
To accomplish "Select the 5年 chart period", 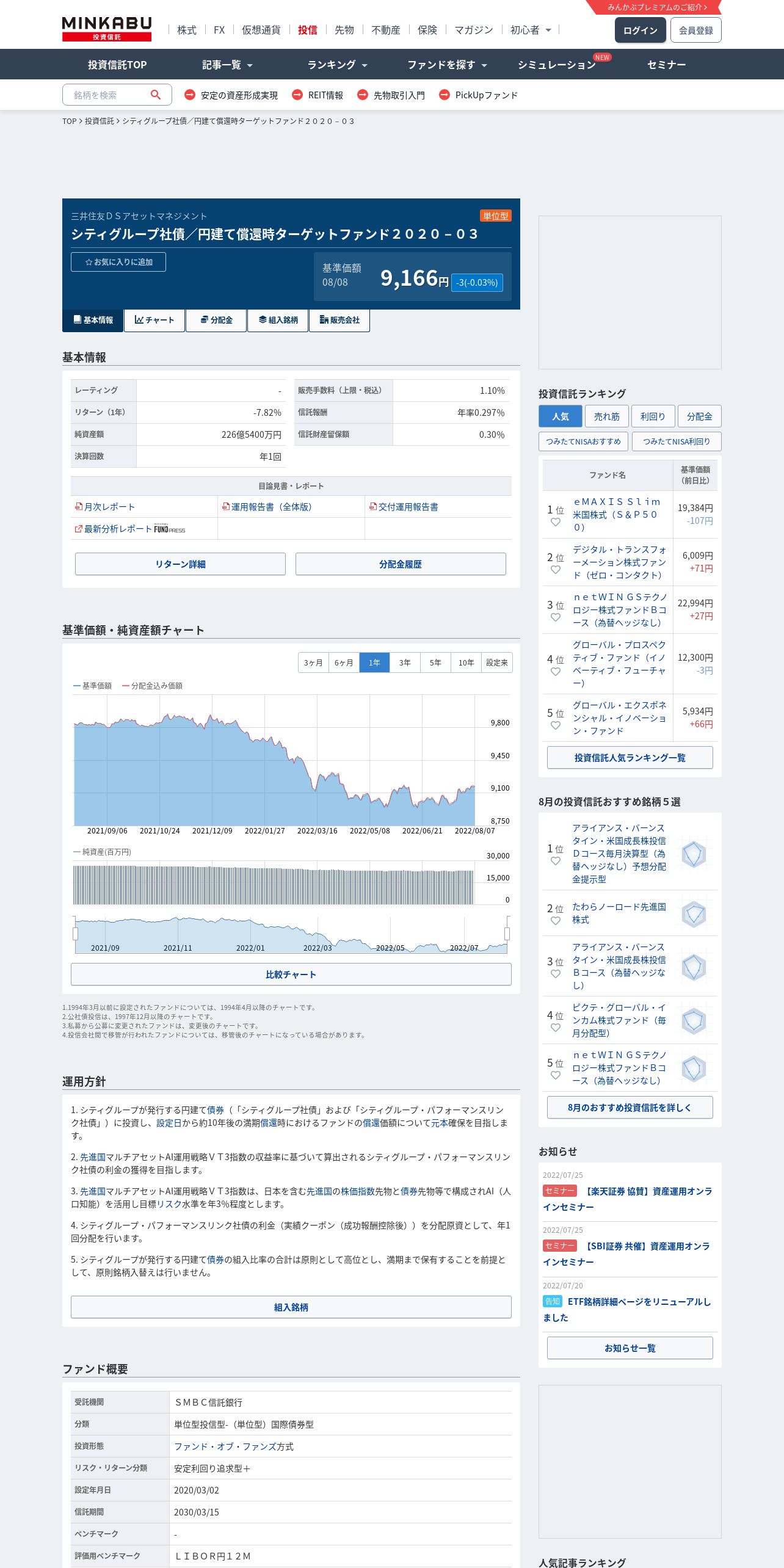I will point(435,662).
